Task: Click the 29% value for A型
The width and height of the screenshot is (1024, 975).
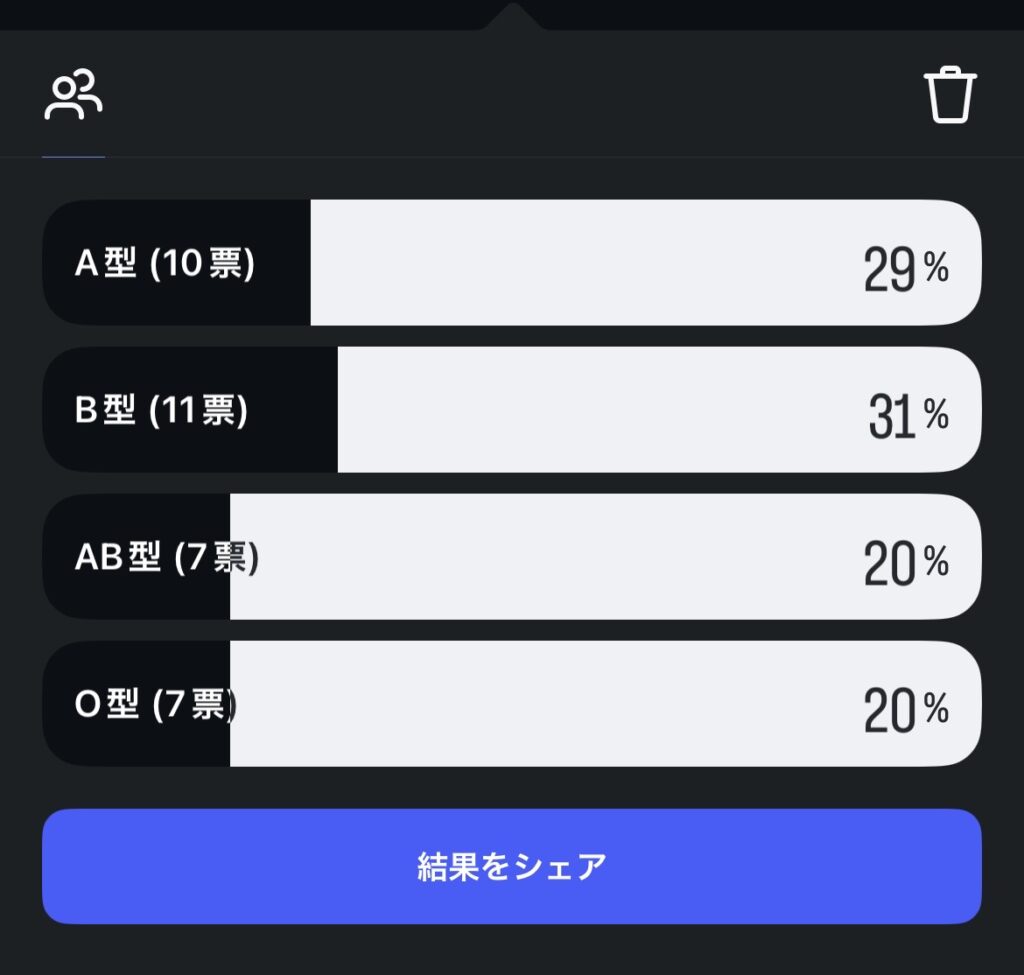Action: [905, 270]
